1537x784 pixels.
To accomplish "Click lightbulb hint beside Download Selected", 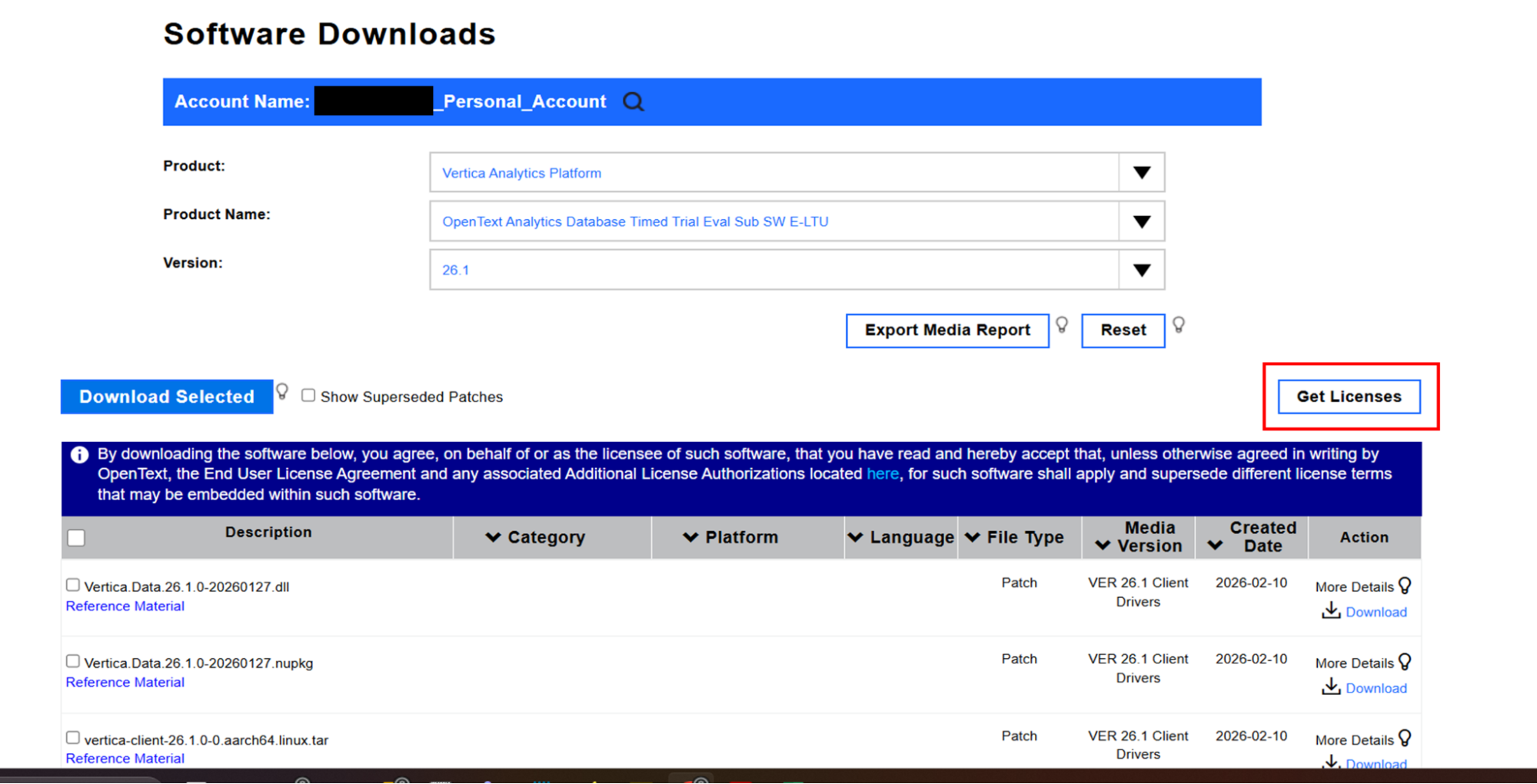I will 282,392.
